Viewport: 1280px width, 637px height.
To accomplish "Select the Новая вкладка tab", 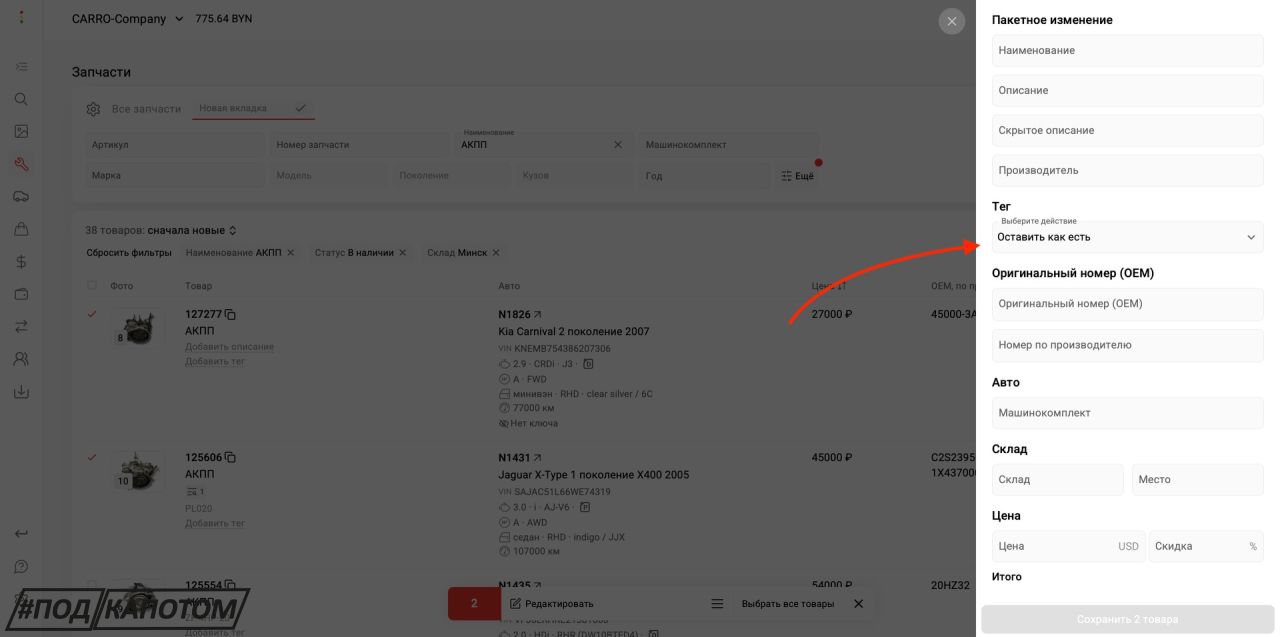I will pos(233,108).
